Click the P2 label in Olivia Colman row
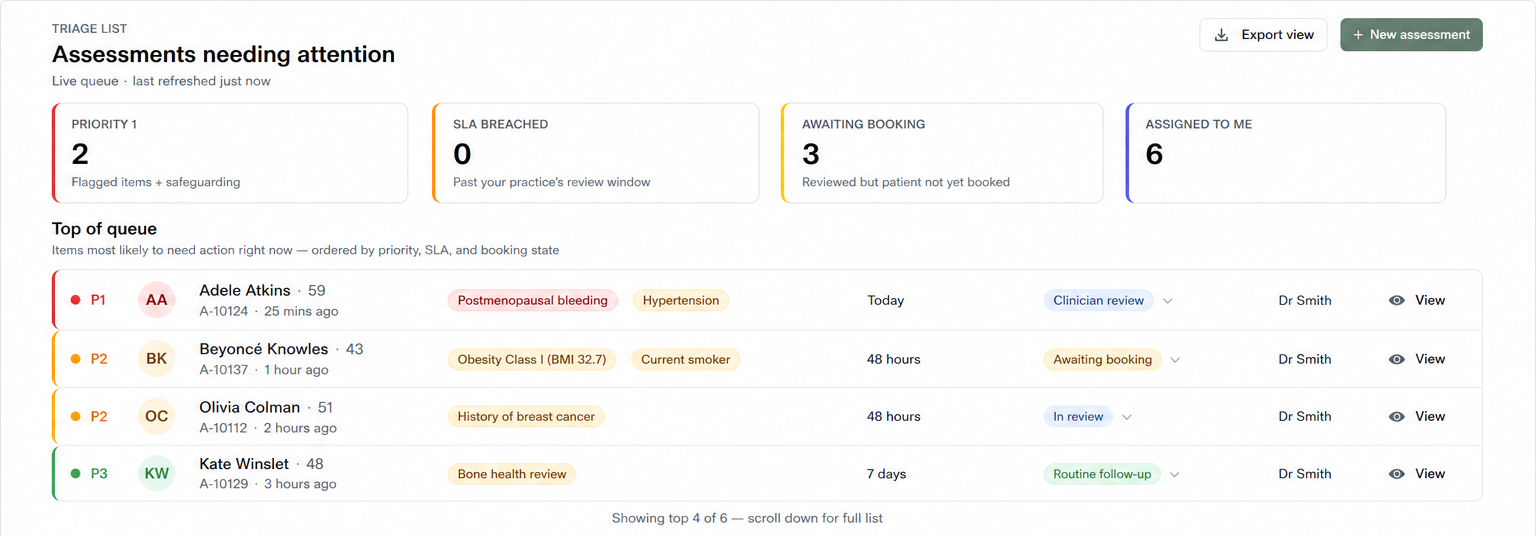1536x536 pixels. click(99, 416)
